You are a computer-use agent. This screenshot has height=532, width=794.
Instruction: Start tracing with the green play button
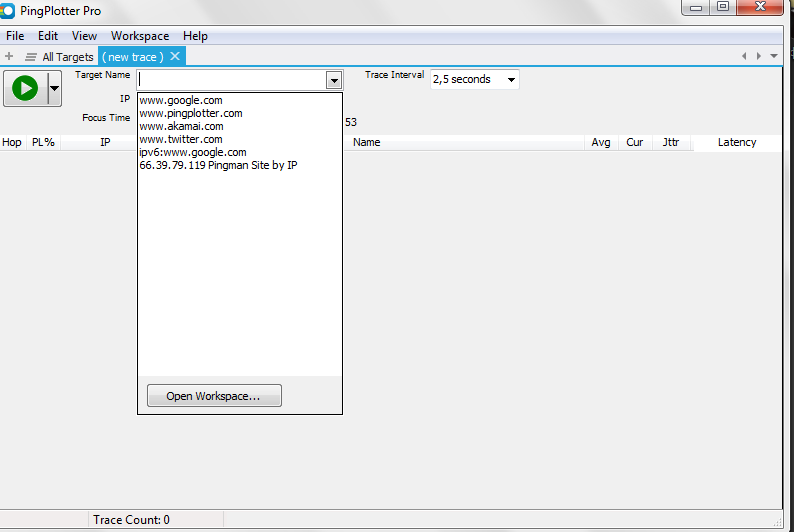pyautogui.click(x=25, y=88)
